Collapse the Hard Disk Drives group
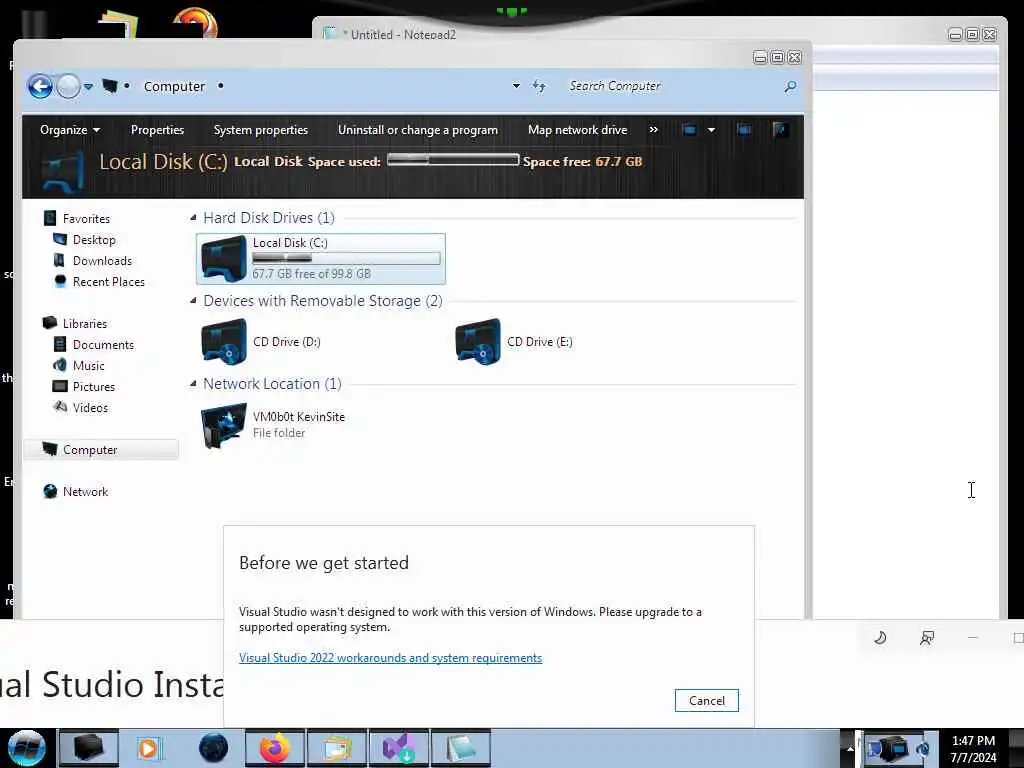 coord(193,217)
